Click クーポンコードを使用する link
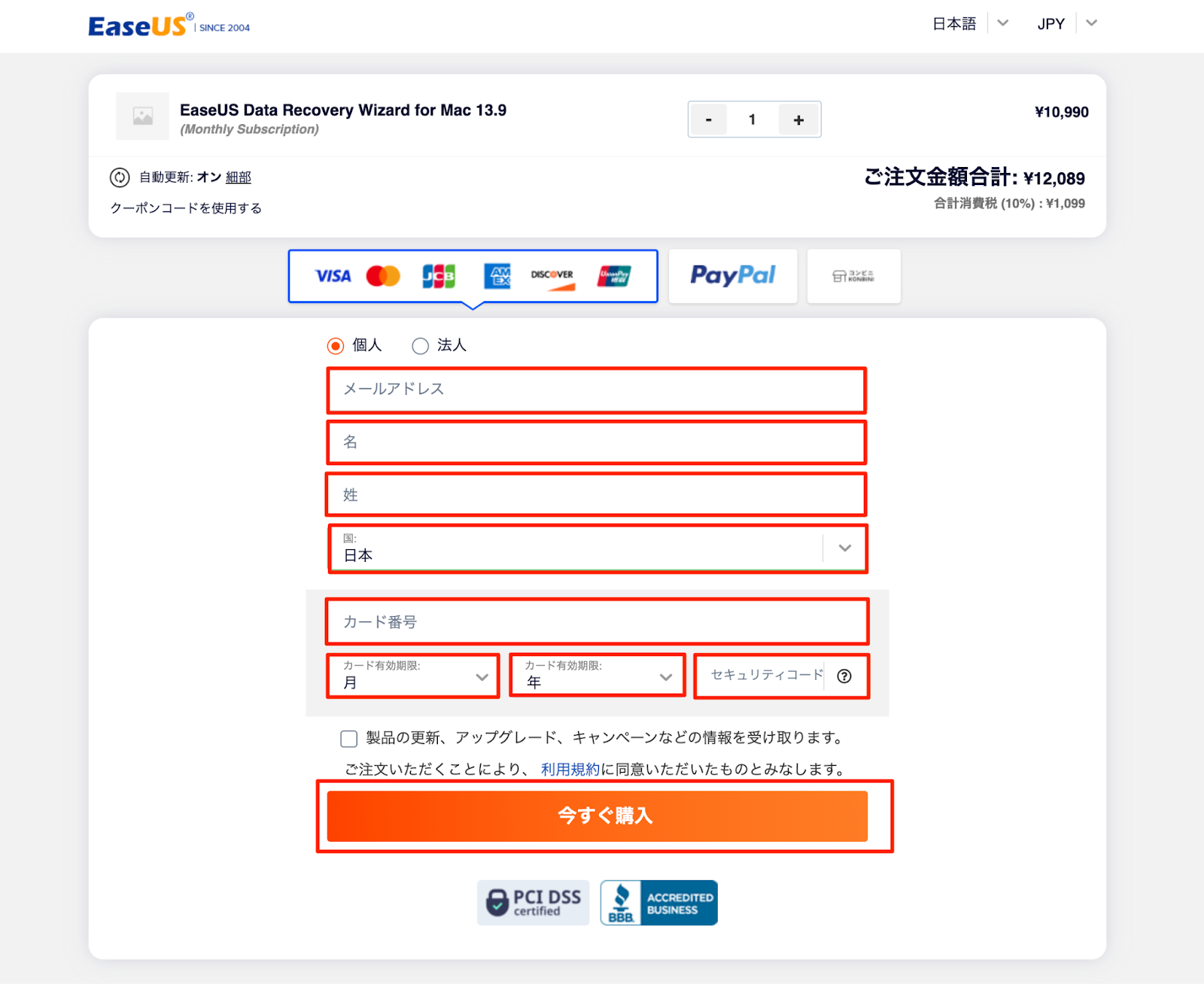This screenshot has height=984, width=1204. 186,208
